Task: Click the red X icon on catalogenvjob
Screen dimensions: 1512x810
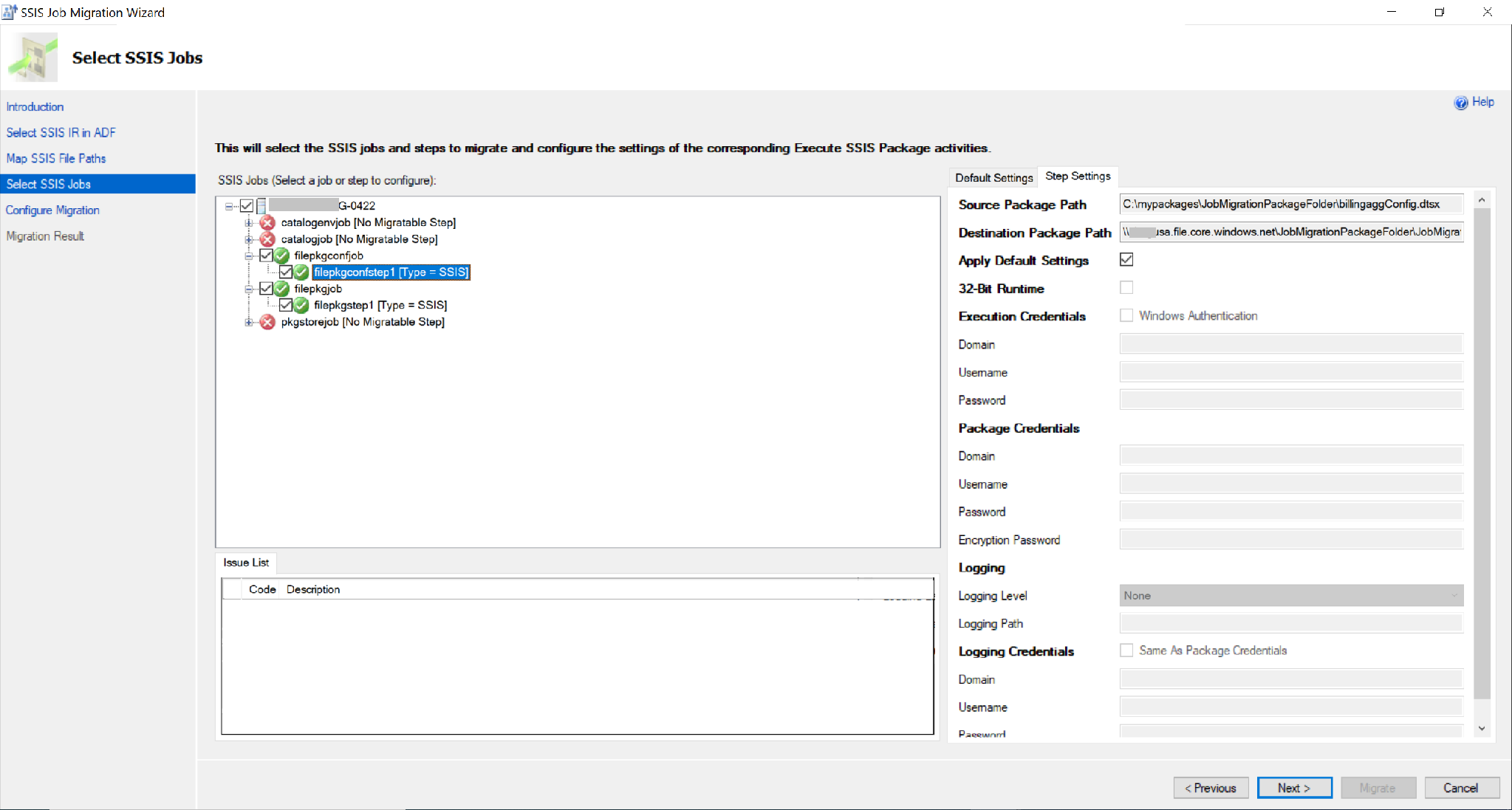Action: pyautogui.click(x=266, y=221)
